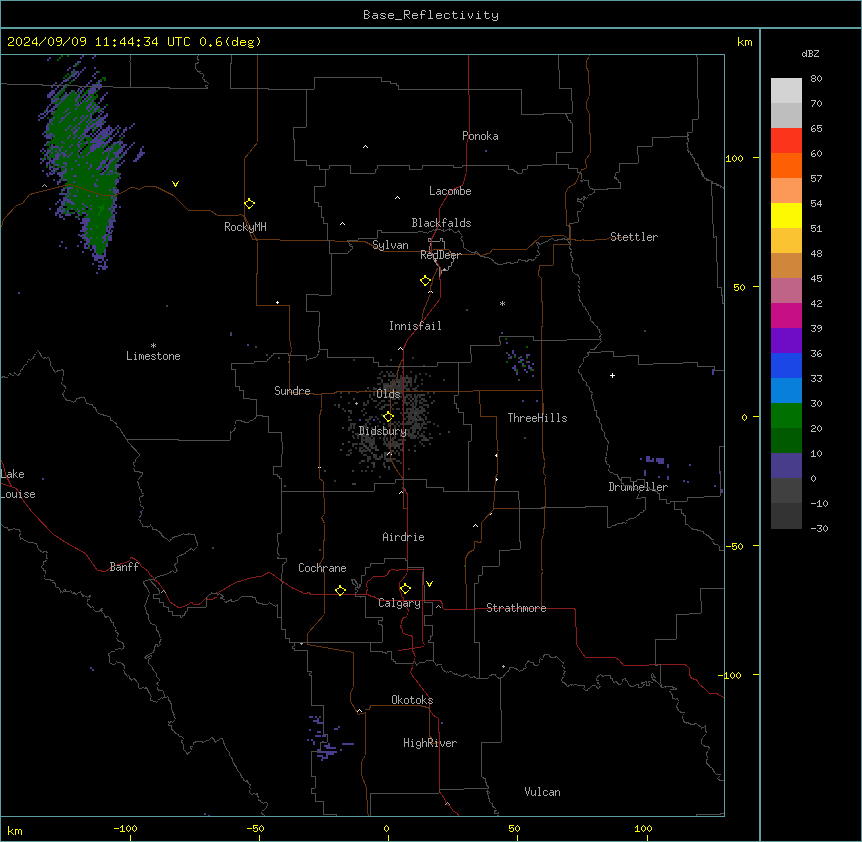
Task: Click the Sylvan label
Action: coord(390,245)
